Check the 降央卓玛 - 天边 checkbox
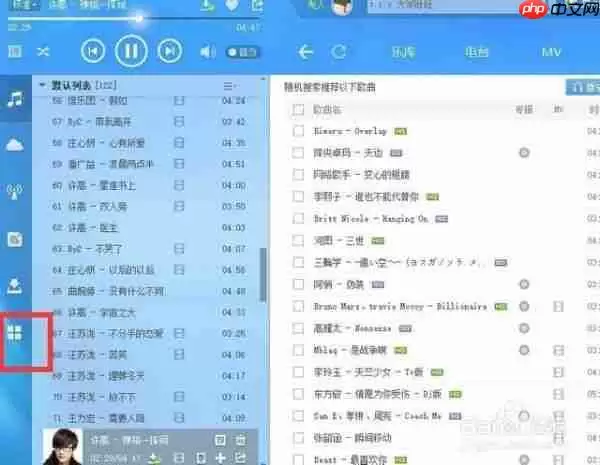The image size is (600, 465). point(298,153)
